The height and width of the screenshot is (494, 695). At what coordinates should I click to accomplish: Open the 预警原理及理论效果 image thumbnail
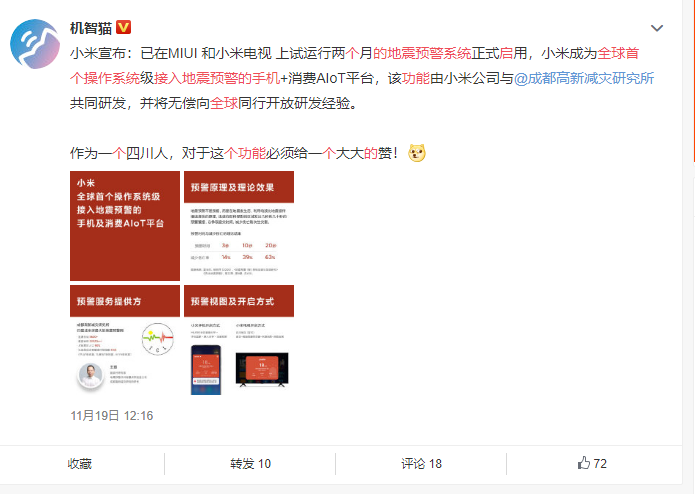(239, 226)
